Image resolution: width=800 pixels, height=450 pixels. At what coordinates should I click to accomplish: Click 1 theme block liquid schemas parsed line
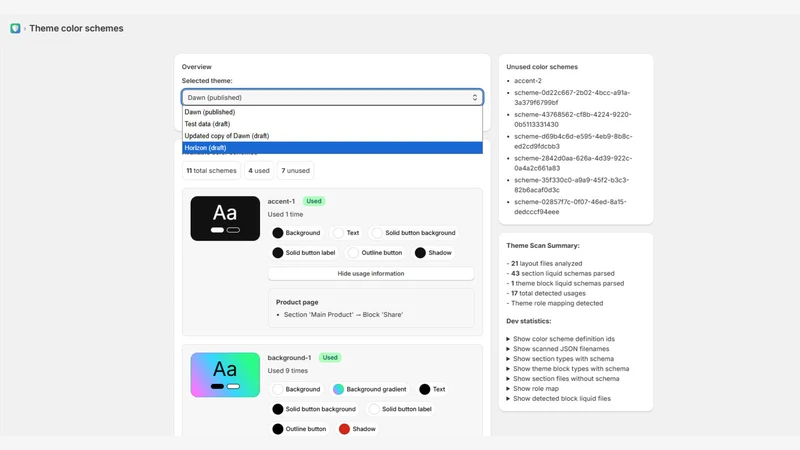565,283
